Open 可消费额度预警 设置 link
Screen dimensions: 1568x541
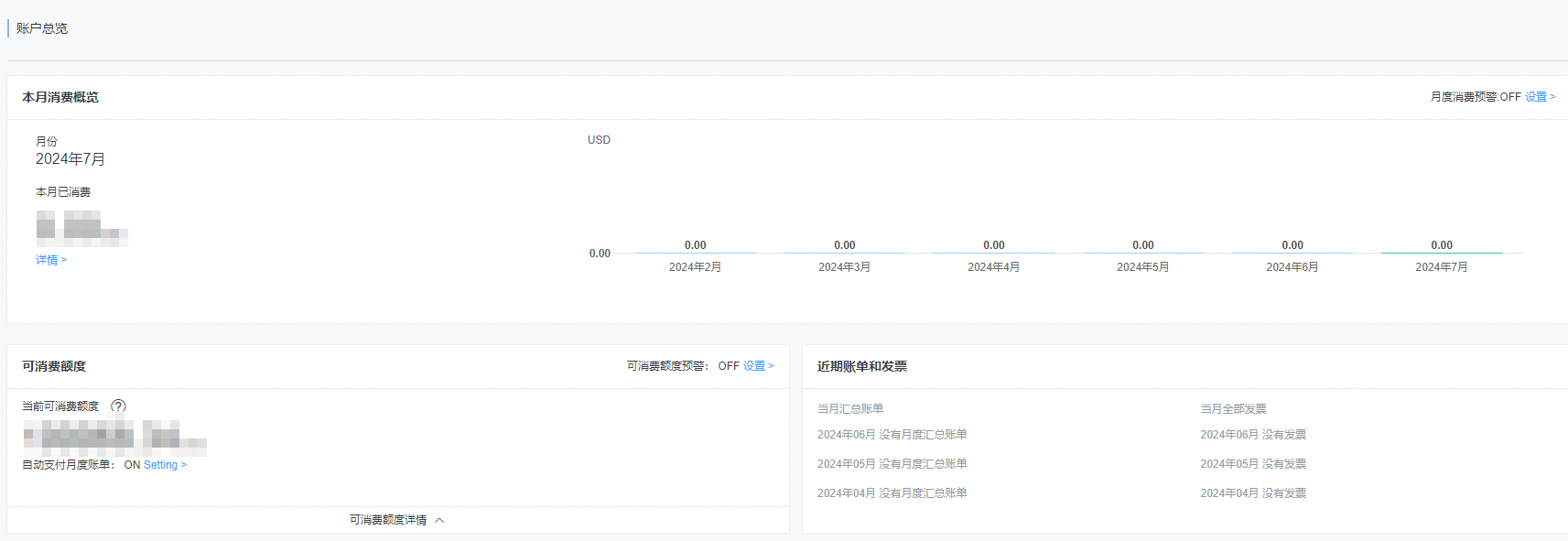tap(758, 366)
